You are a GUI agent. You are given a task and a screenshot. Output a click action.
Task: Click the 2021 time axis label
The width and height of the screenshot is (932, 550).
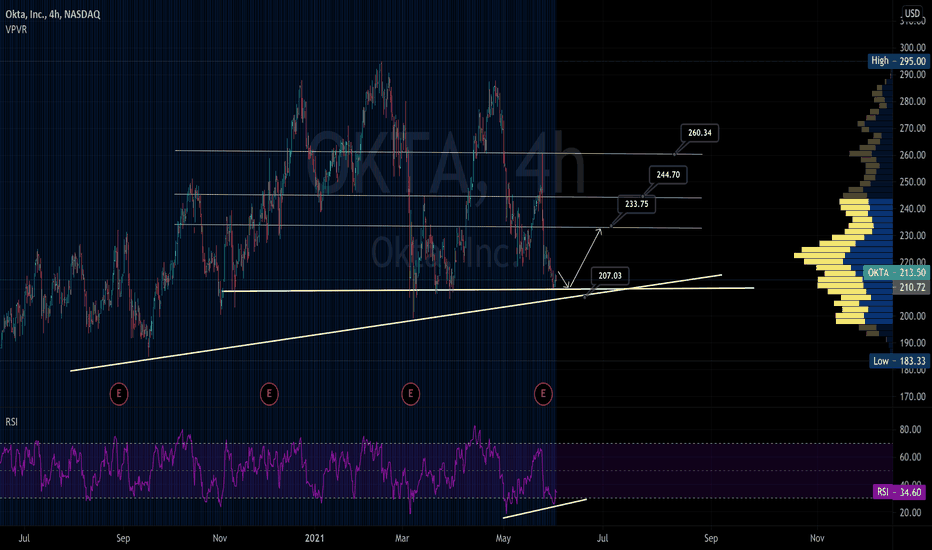click(x=314, y=538)
